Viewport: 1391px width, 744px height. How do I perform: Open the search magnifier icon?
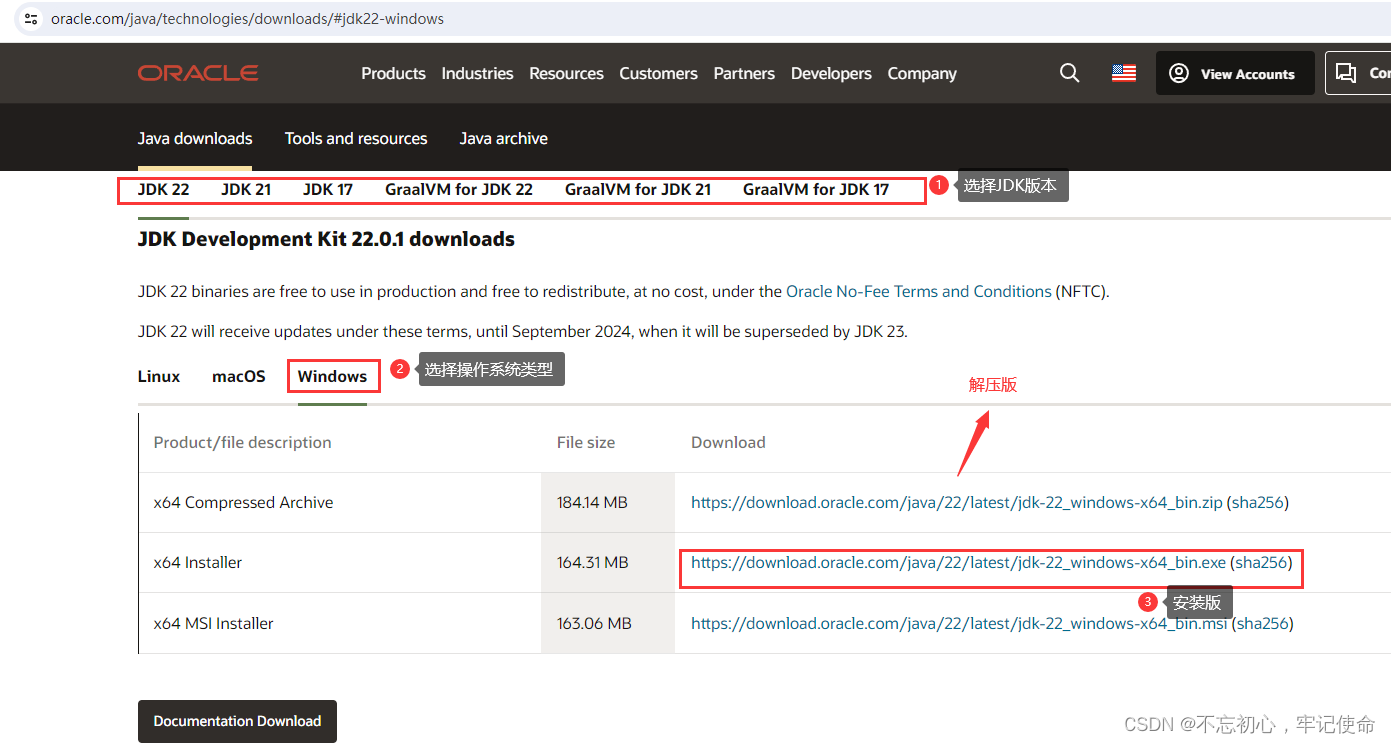point(1069,73)
